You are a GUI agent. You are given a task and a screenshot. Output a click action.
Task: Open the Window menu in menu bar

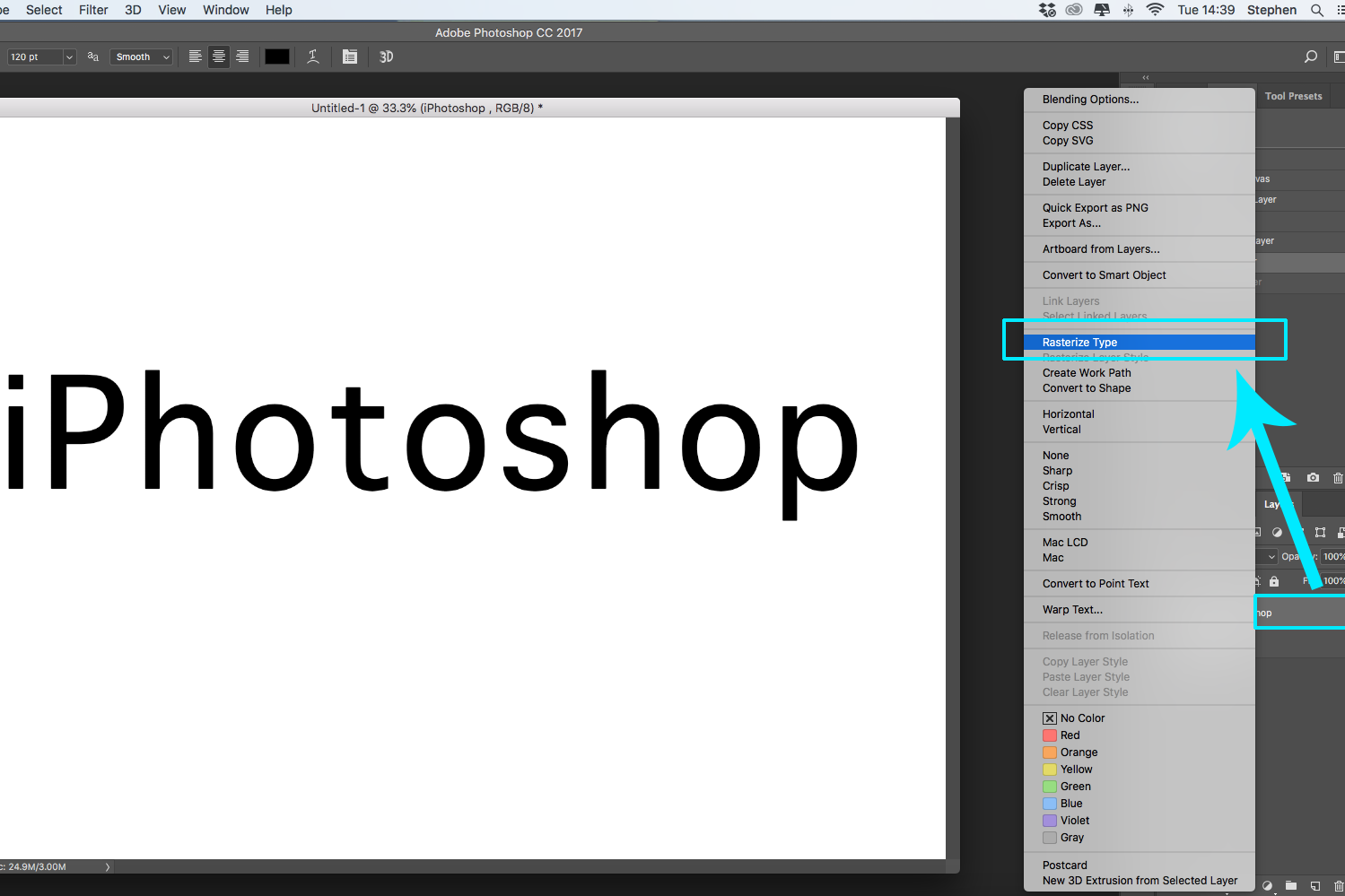[x=226, y=10]
